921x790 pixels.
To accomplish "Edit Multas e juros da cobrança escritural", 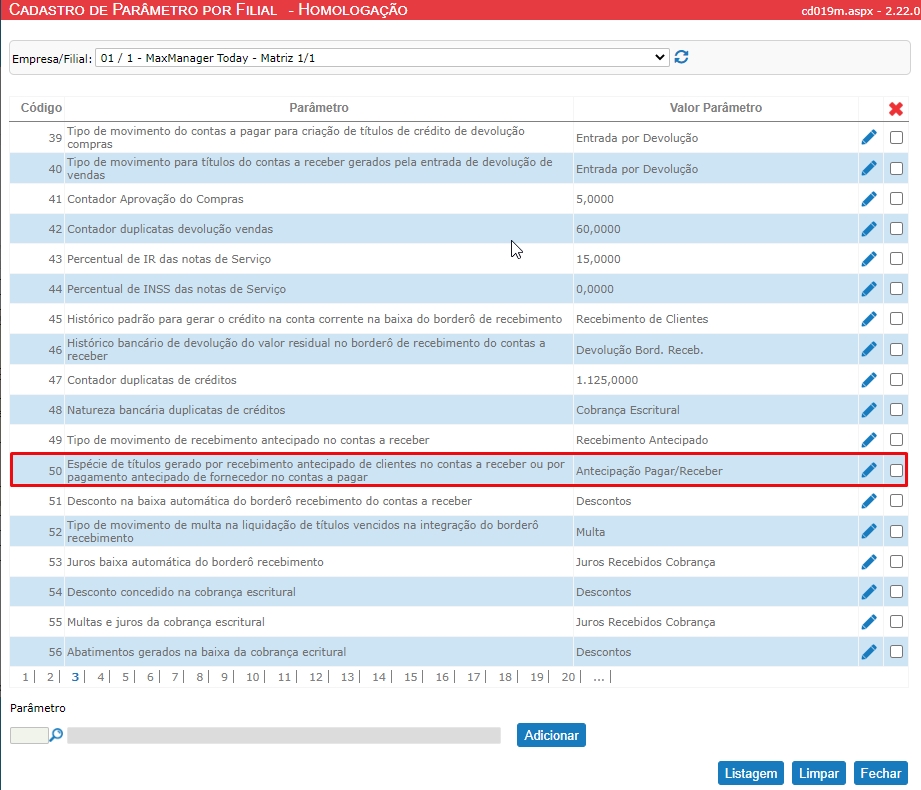I will (x=869, y=622).
